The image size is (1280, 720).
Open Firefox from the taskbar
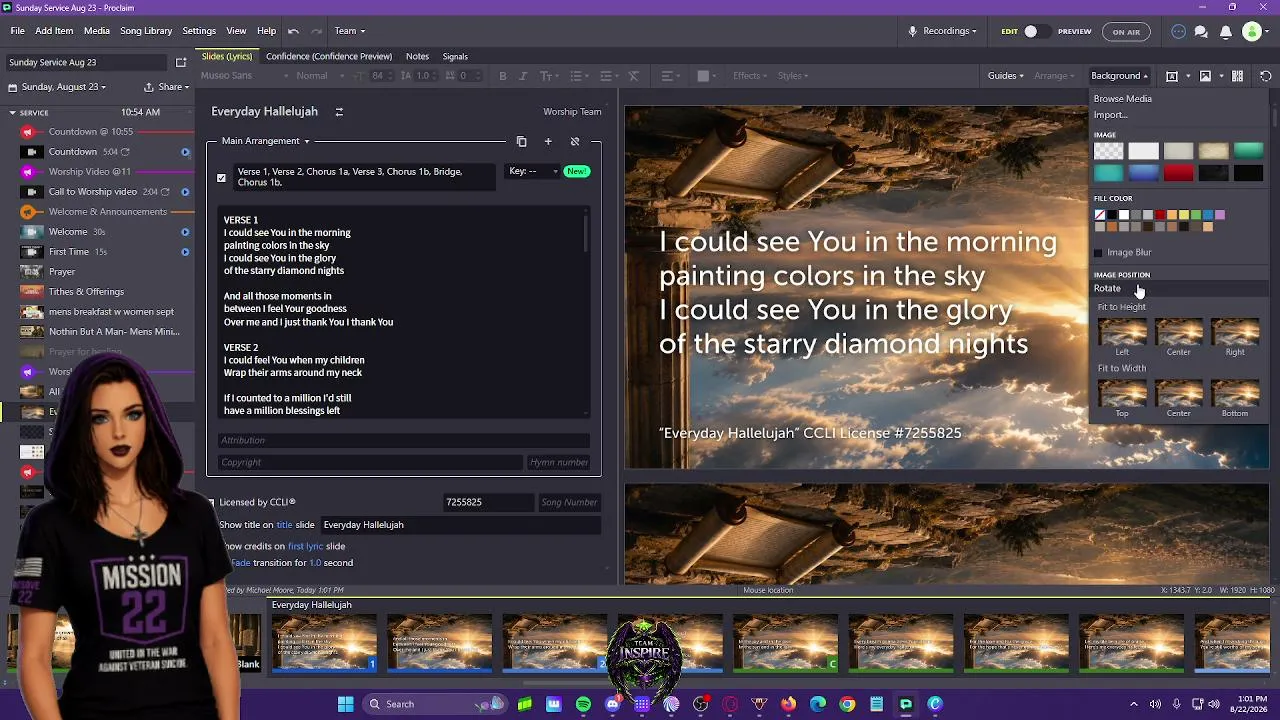point(789,704)
